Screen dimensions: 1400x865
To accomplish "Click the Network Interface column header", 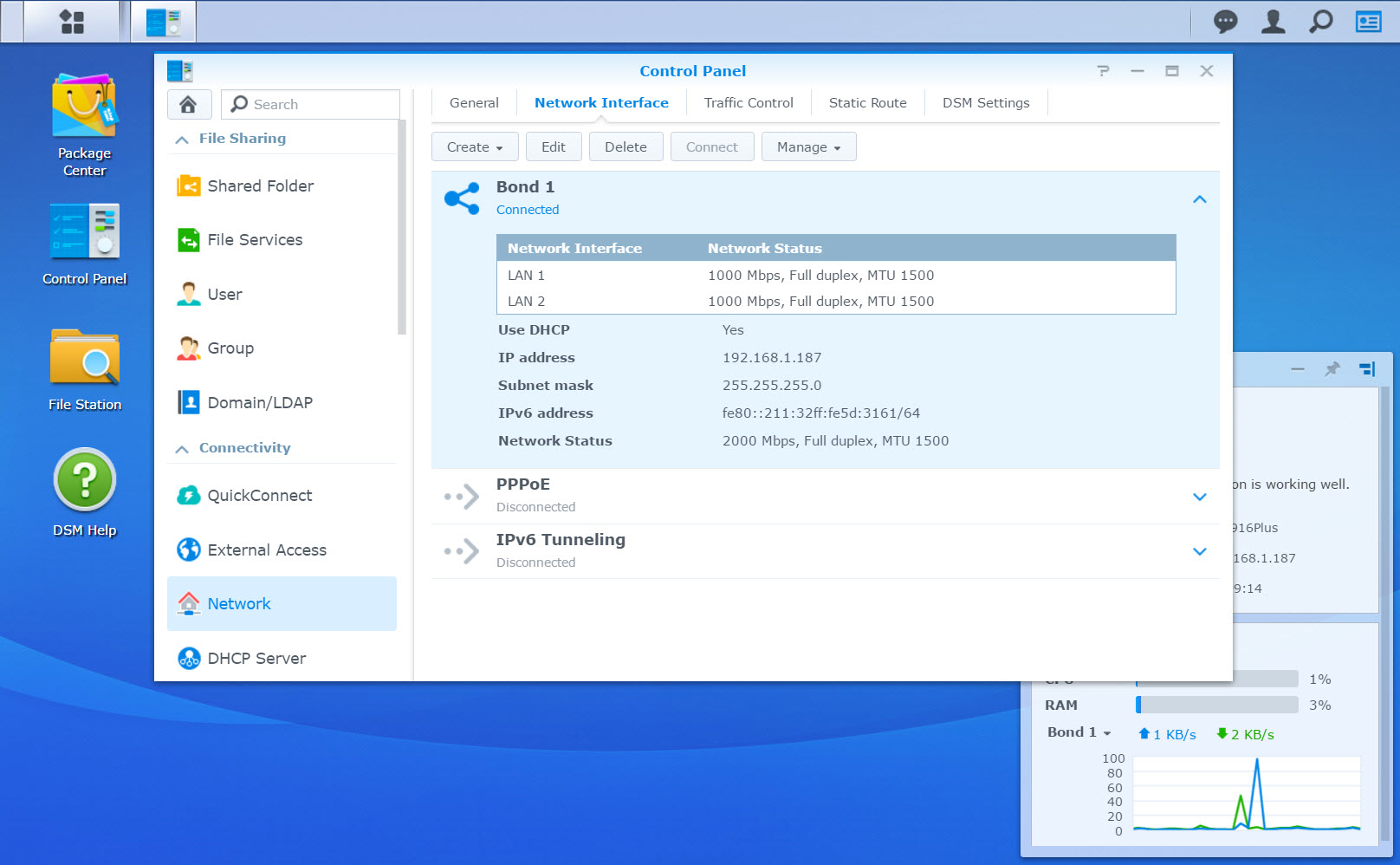I will [x=574, y=248].
